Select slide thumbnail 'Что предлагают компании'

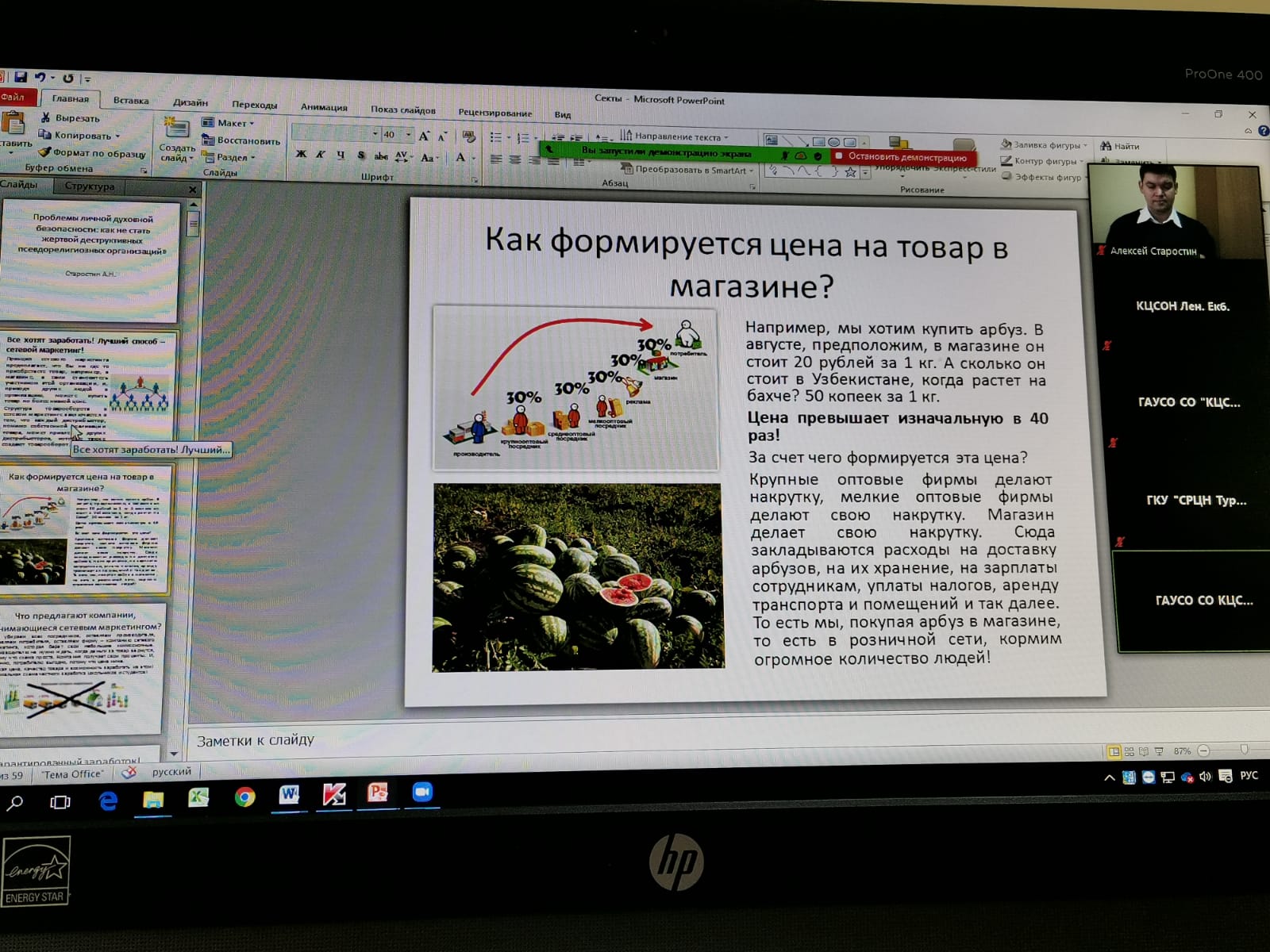[83, 669]
